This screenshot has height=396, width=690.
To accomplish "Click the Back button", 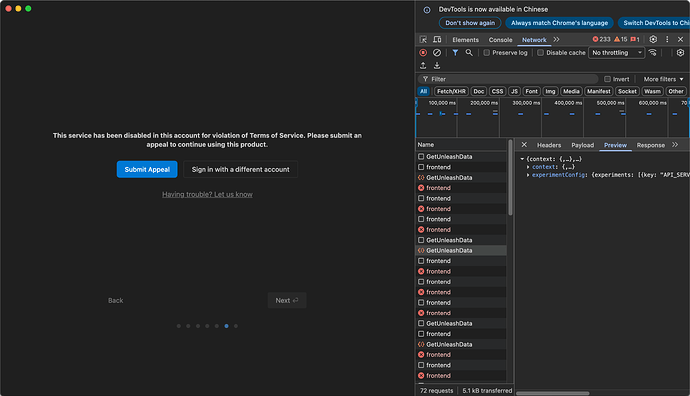I will tap(116, 301).
